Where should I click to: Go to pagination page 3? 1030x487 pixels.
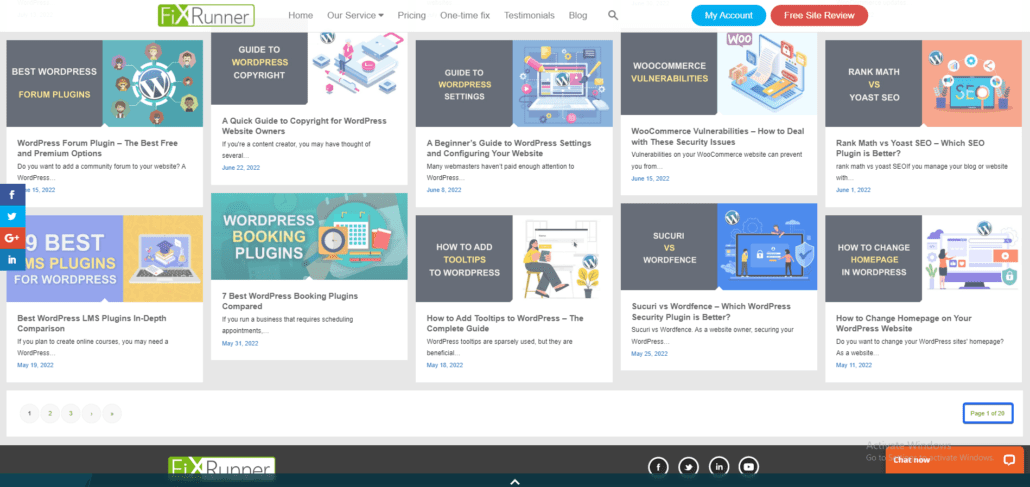(70, 413)
